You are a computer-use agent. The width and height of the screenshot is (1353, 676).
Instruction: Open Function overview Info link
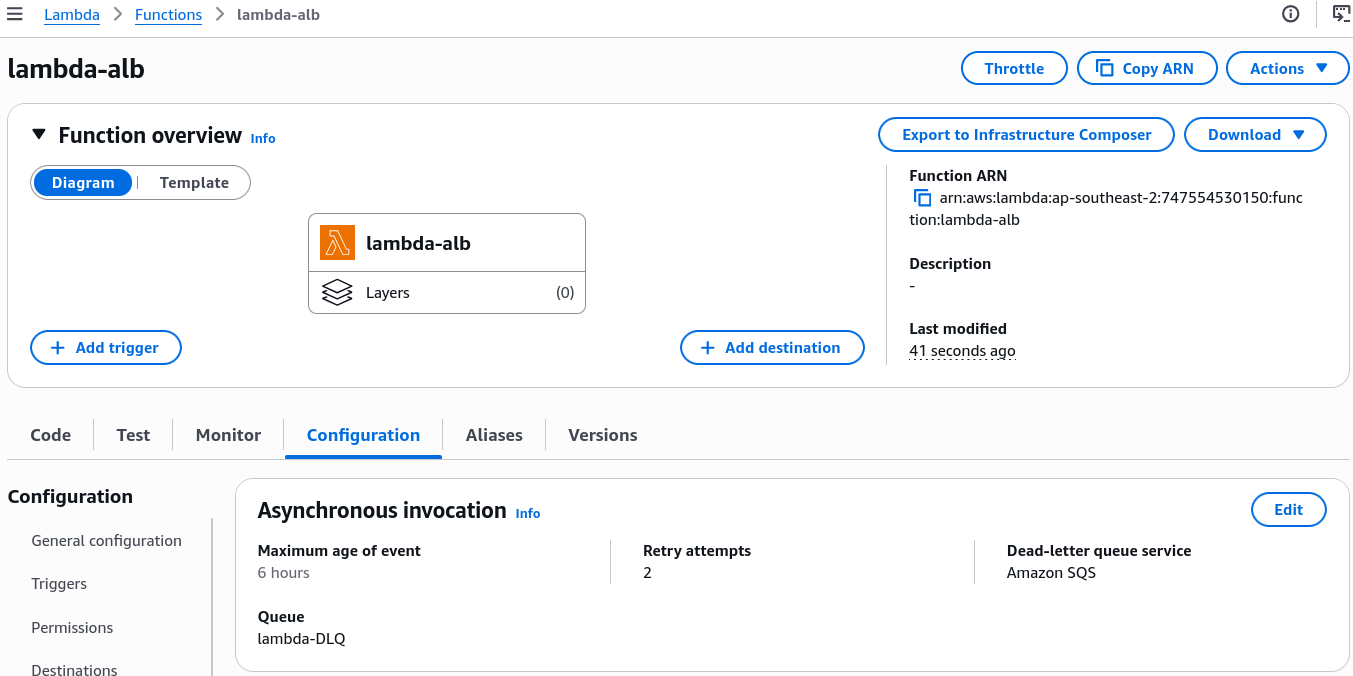point(263,138)
